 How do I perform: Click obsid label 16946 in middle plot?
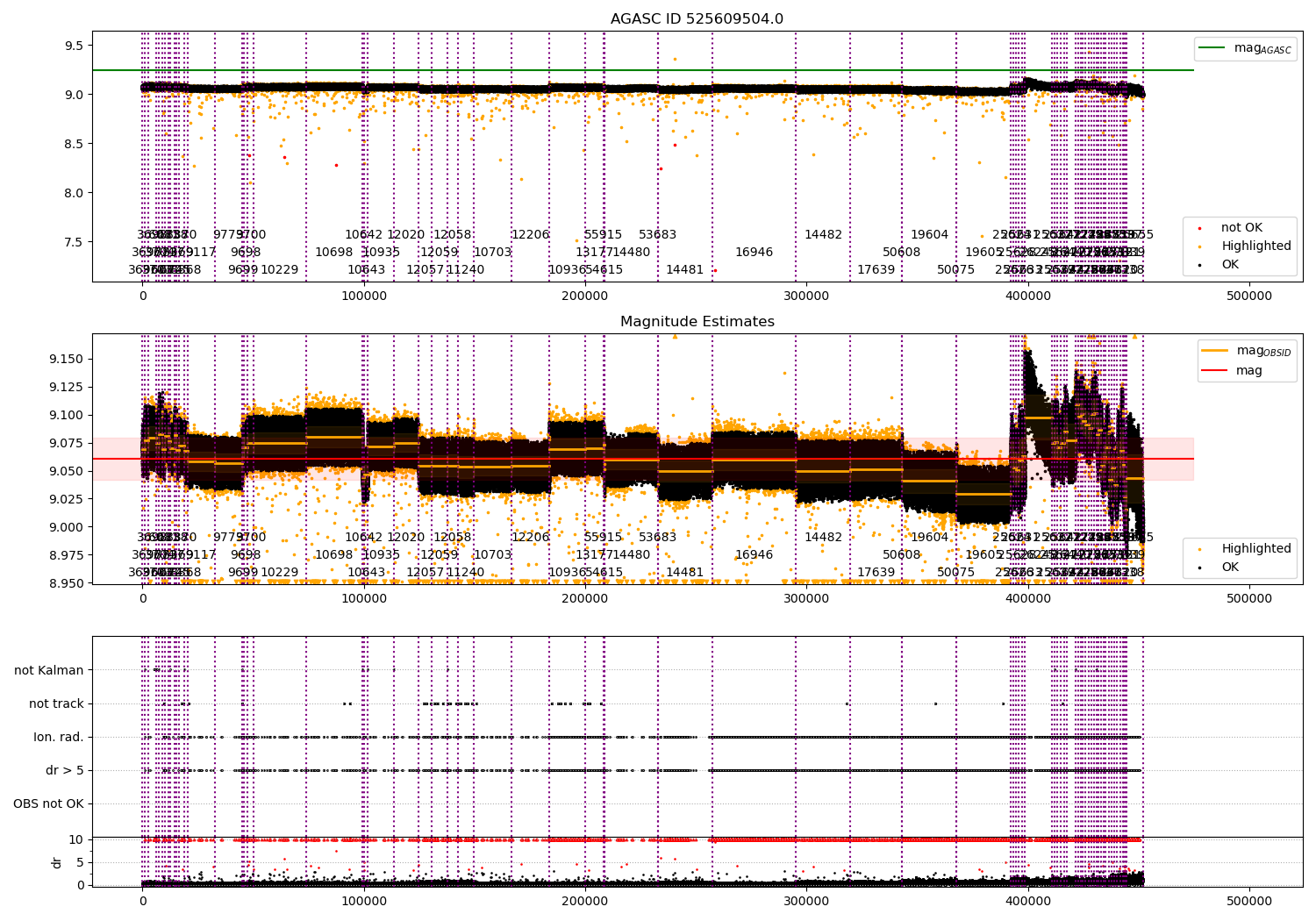coord(755,554)
